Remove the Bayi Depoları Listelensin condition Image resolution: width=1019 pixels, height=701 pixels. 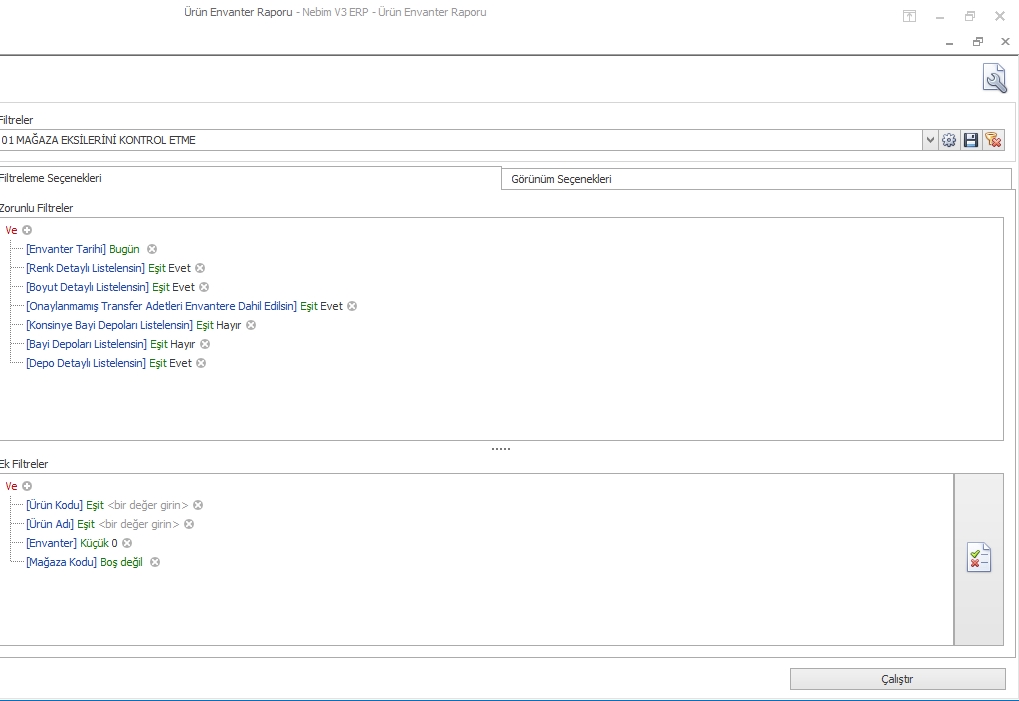205,344
